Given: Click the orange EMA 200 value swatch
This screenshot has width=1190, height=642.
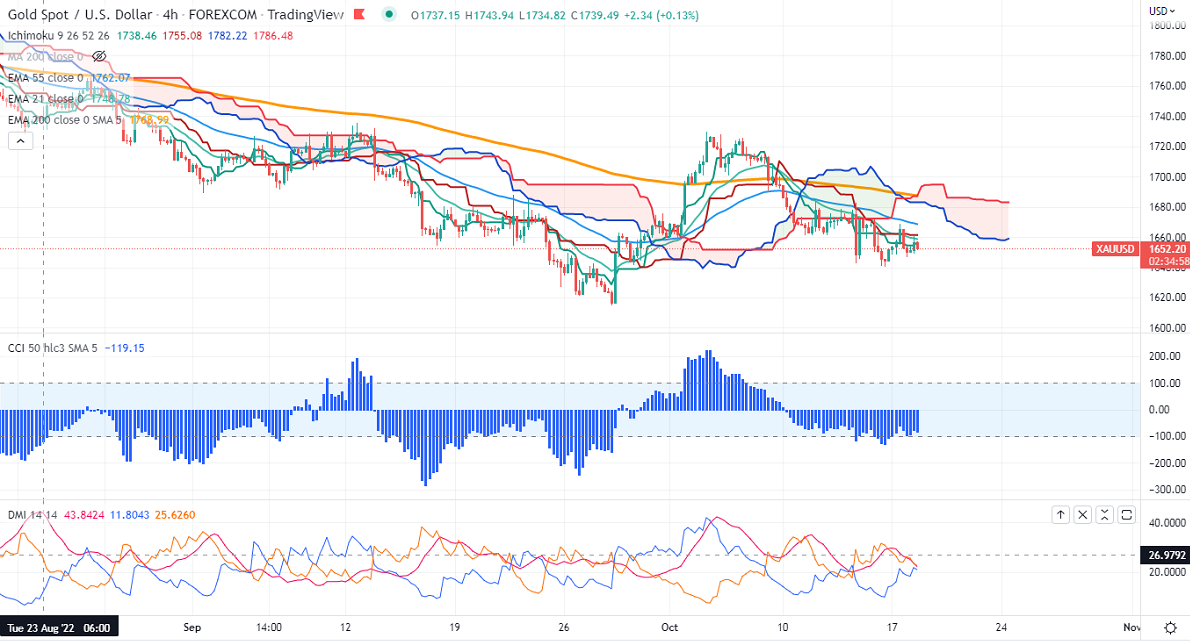Looking at the screenshot, I should click(150, 120).
